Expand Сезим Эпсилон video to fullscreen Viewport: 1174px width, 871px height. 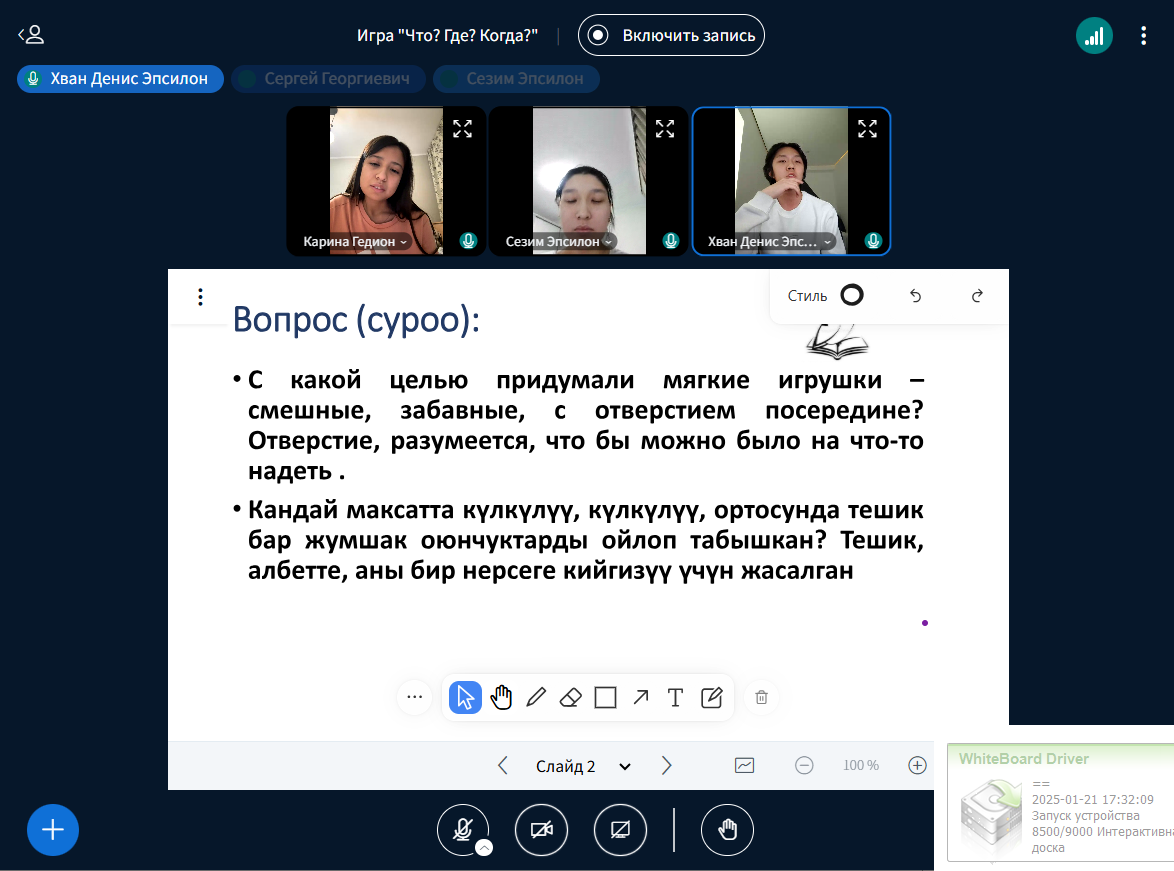(x=665, y=128)
